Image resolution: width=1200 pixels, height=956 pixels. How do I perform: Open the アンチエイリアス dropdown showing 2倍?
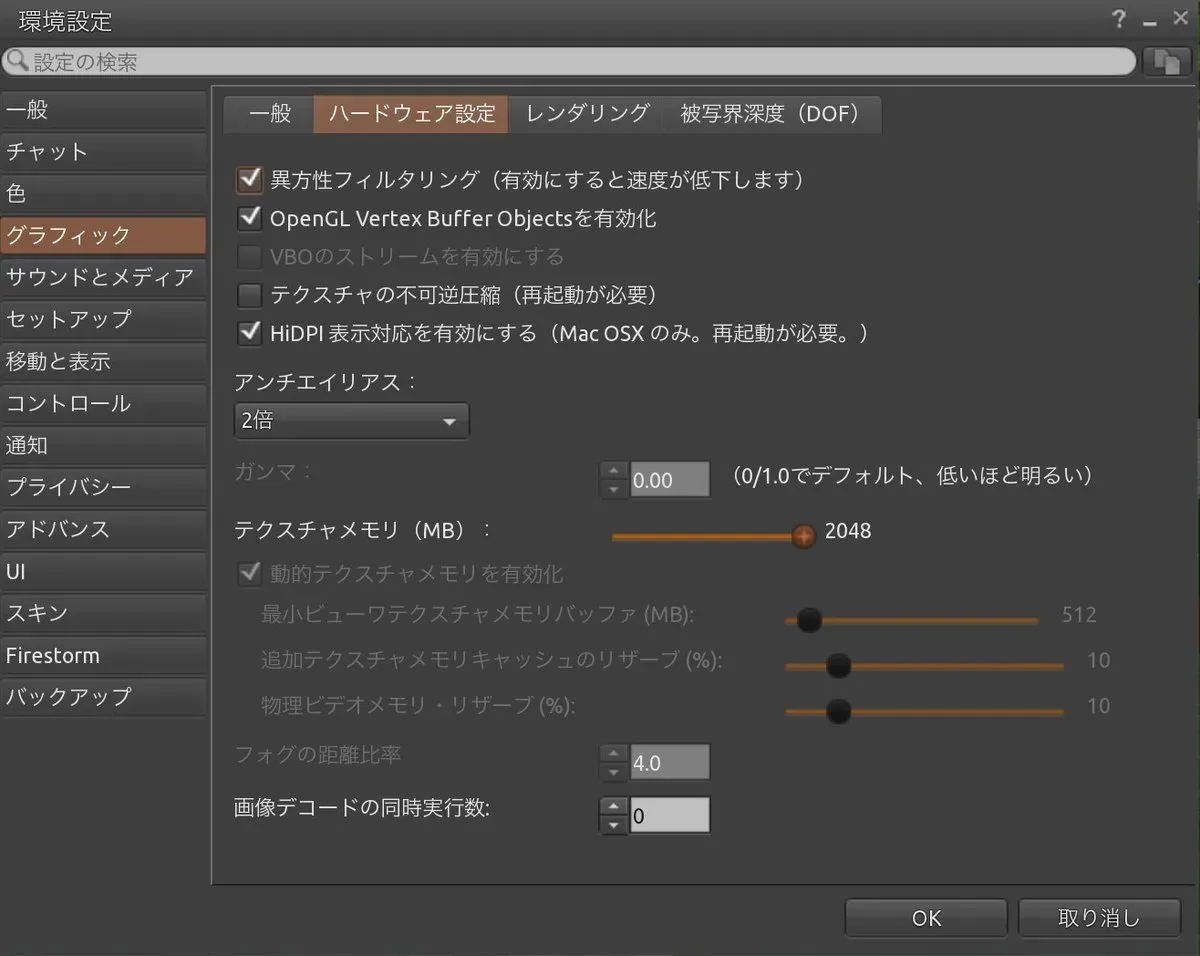pos(351,421)
